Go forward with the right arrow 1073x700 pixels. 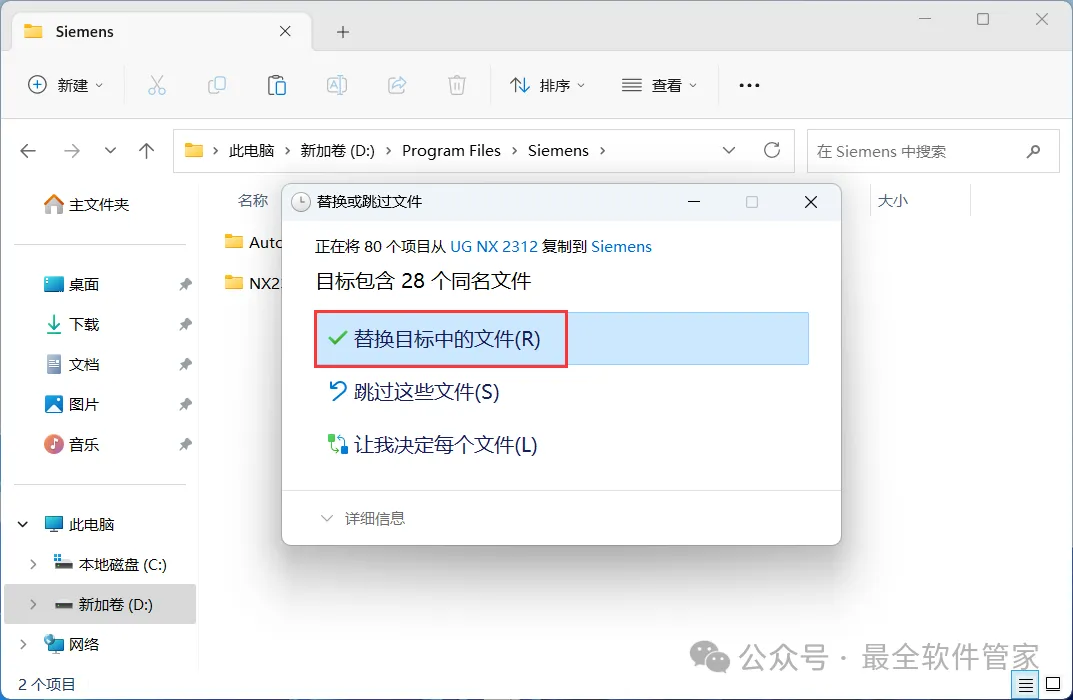coord(72,151)
